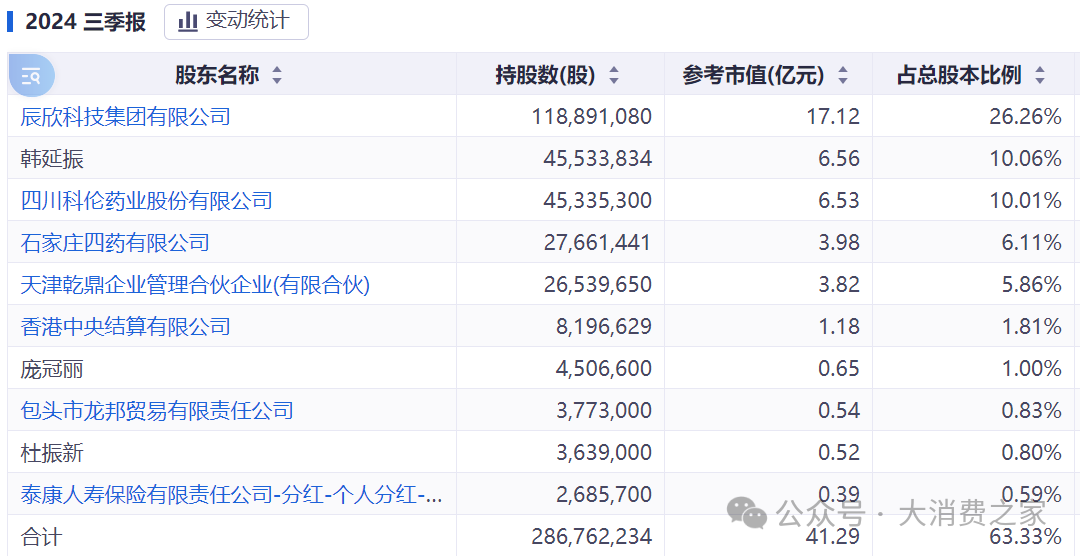Click share count 118,891,080

[x=592, y=116]
